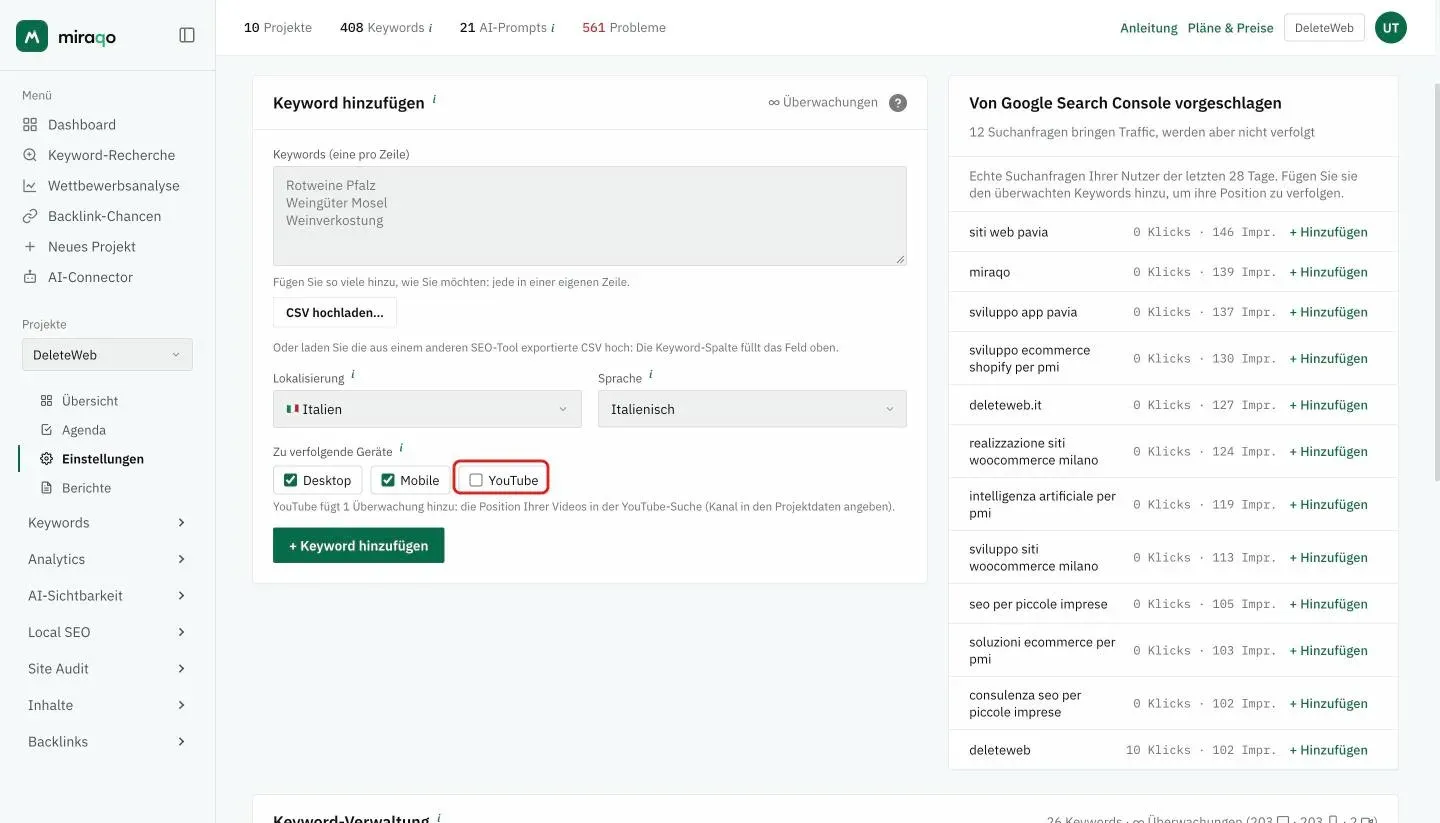1440x823 pixels.
Task: Focus the Keywords textarea field
Action: (590, 216)
